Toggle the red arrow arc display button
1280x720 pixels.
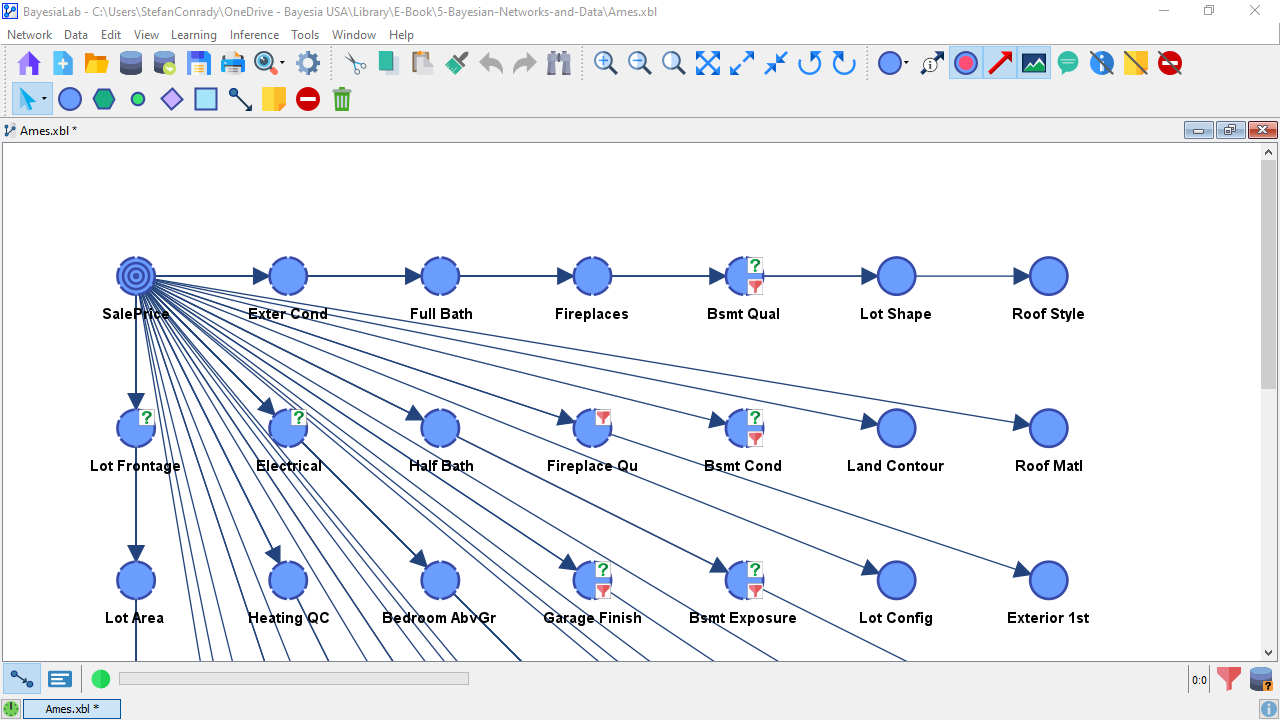1000,64
